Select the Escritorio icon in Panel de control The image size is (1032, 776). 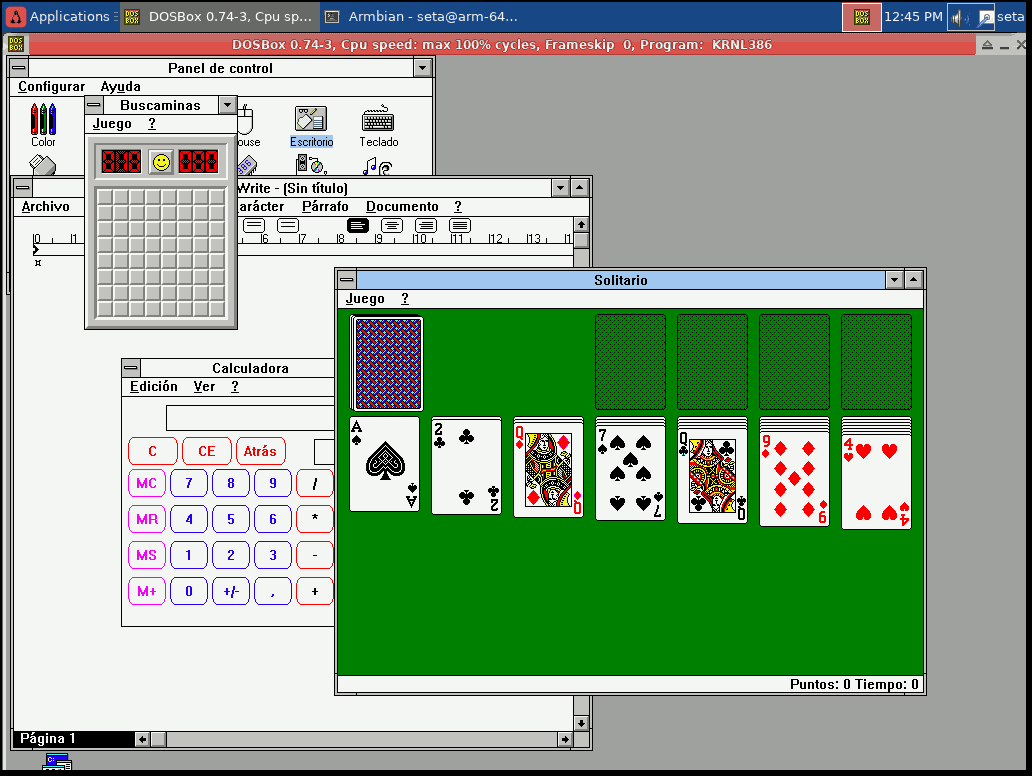point(311,125)
